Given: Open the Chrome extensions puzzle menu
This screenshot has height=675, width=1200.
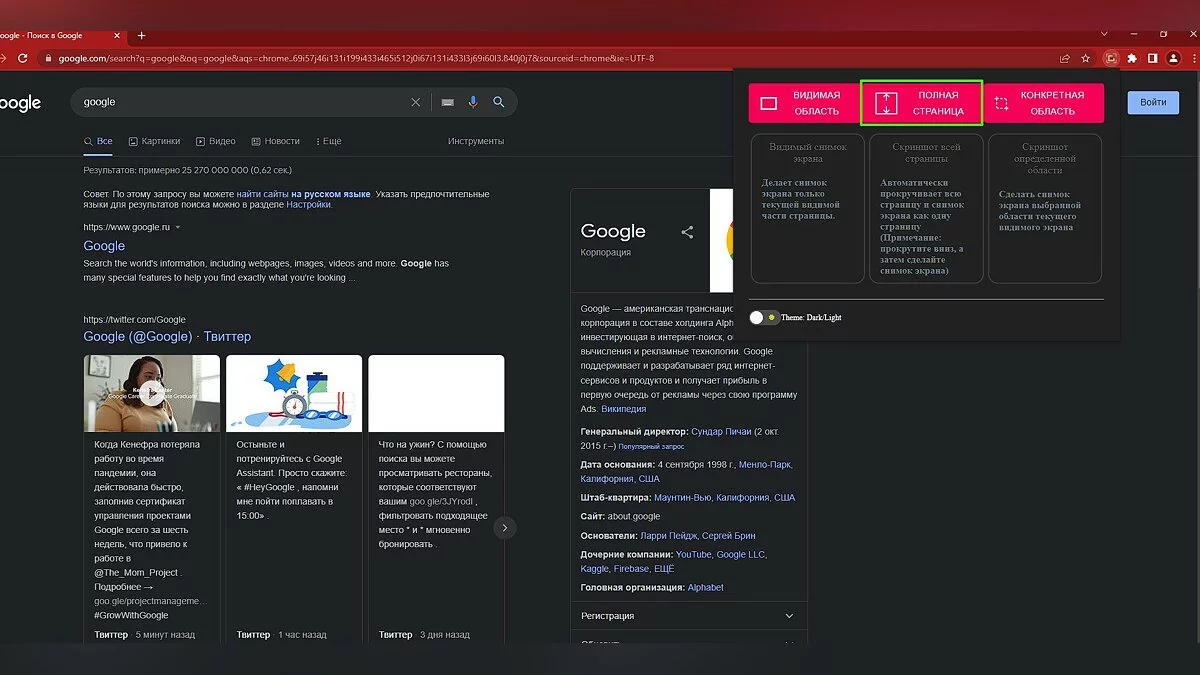Looking at the screenshot, I should pos(1132,58).
